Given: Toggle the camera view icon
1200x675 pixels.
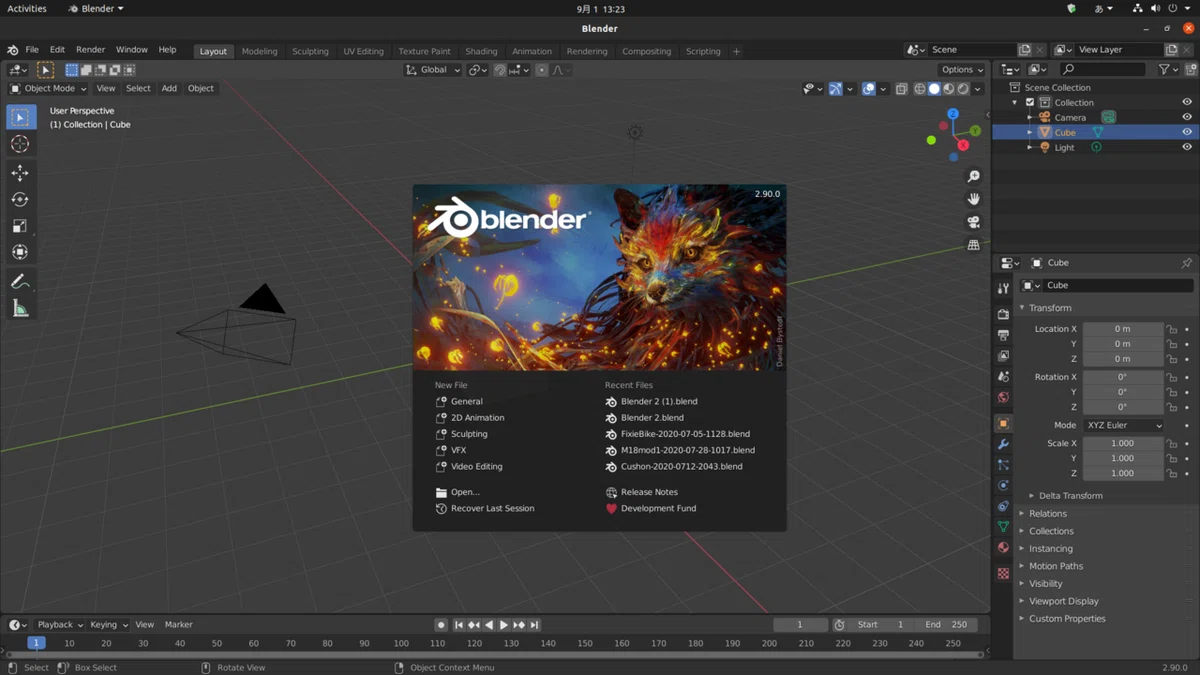Looking at the screenshot, I should click(x=973, y=222).
